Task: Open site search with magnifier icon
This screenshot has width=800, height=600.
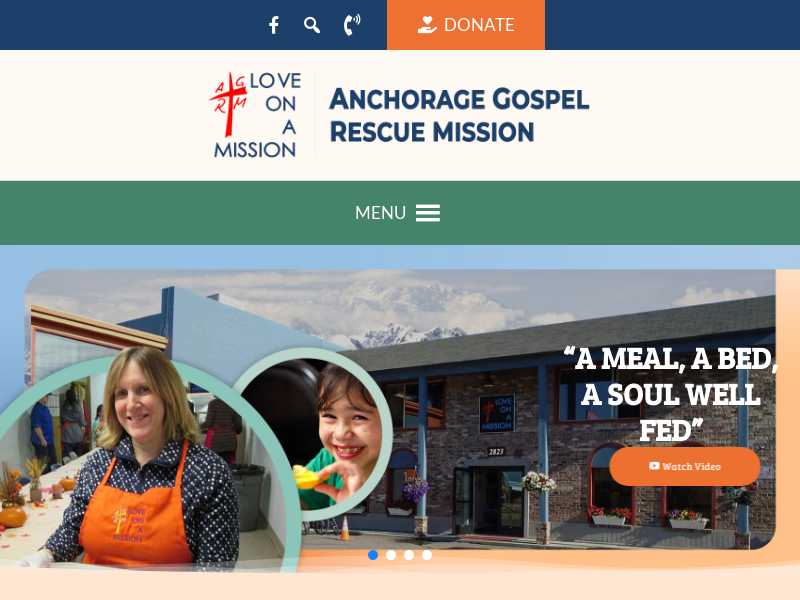Action: point(312,25)
